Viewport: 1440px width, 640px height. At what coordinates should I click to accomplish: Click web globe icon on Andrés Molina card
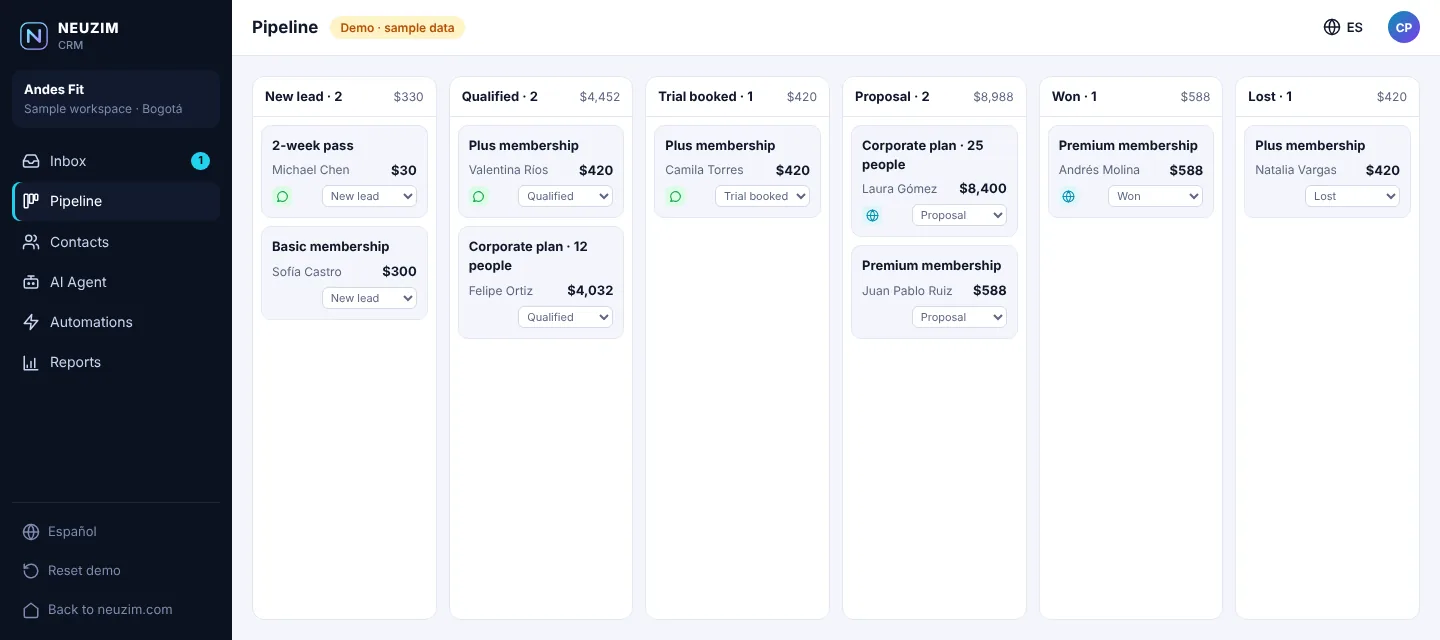1068,196
